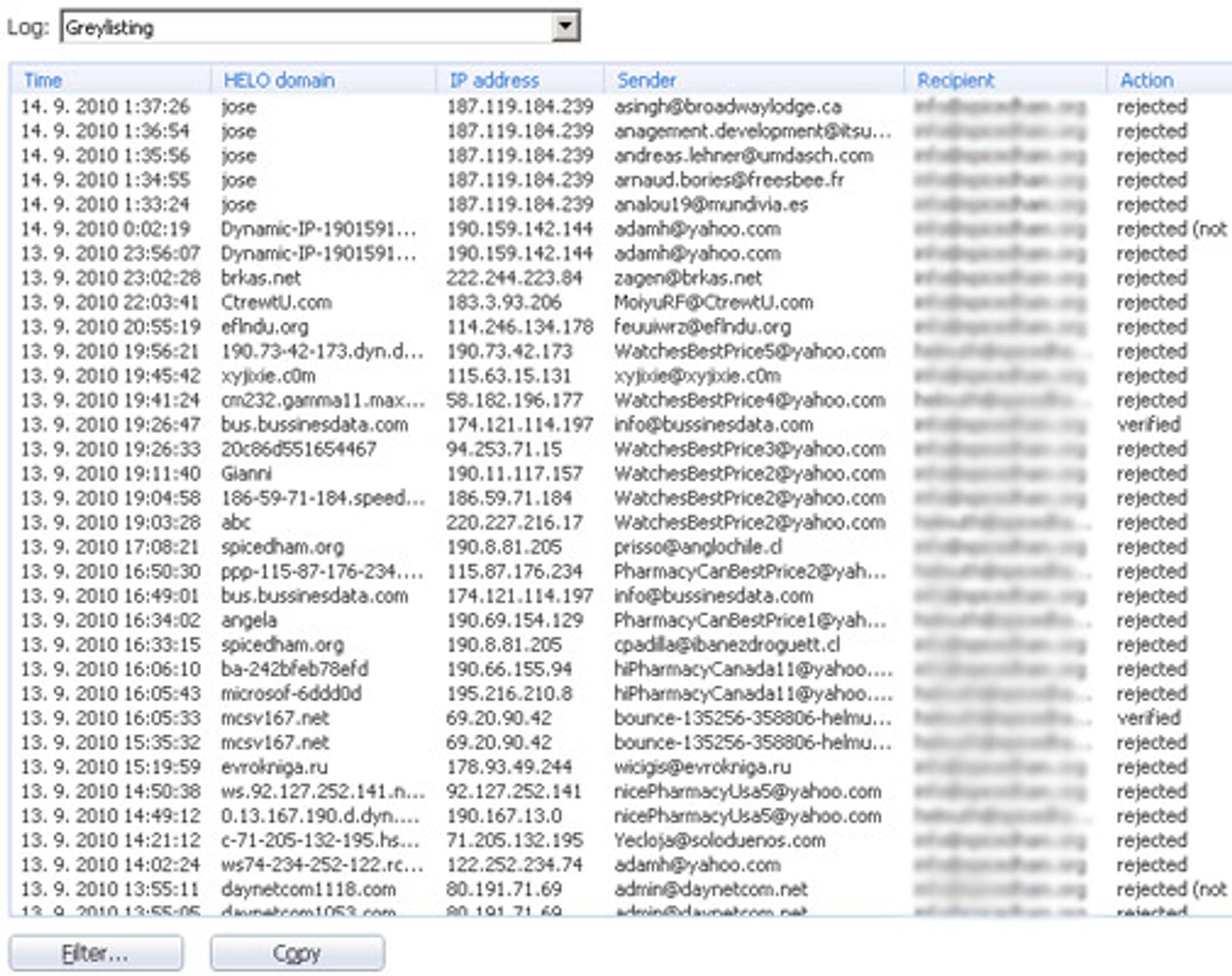Screen dimensions: 1232x976
Task: Select sender wicigis@evrokniga.ru
Action: pos(703,767)
